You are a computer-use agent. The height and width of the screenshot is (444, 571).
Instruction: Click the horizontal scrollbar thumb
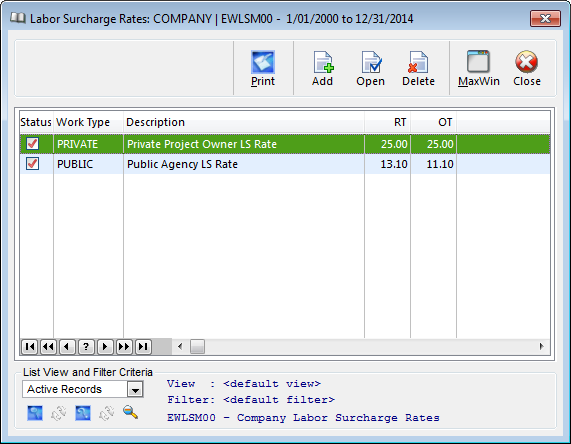pyautogui.click(x=197, y=346)
